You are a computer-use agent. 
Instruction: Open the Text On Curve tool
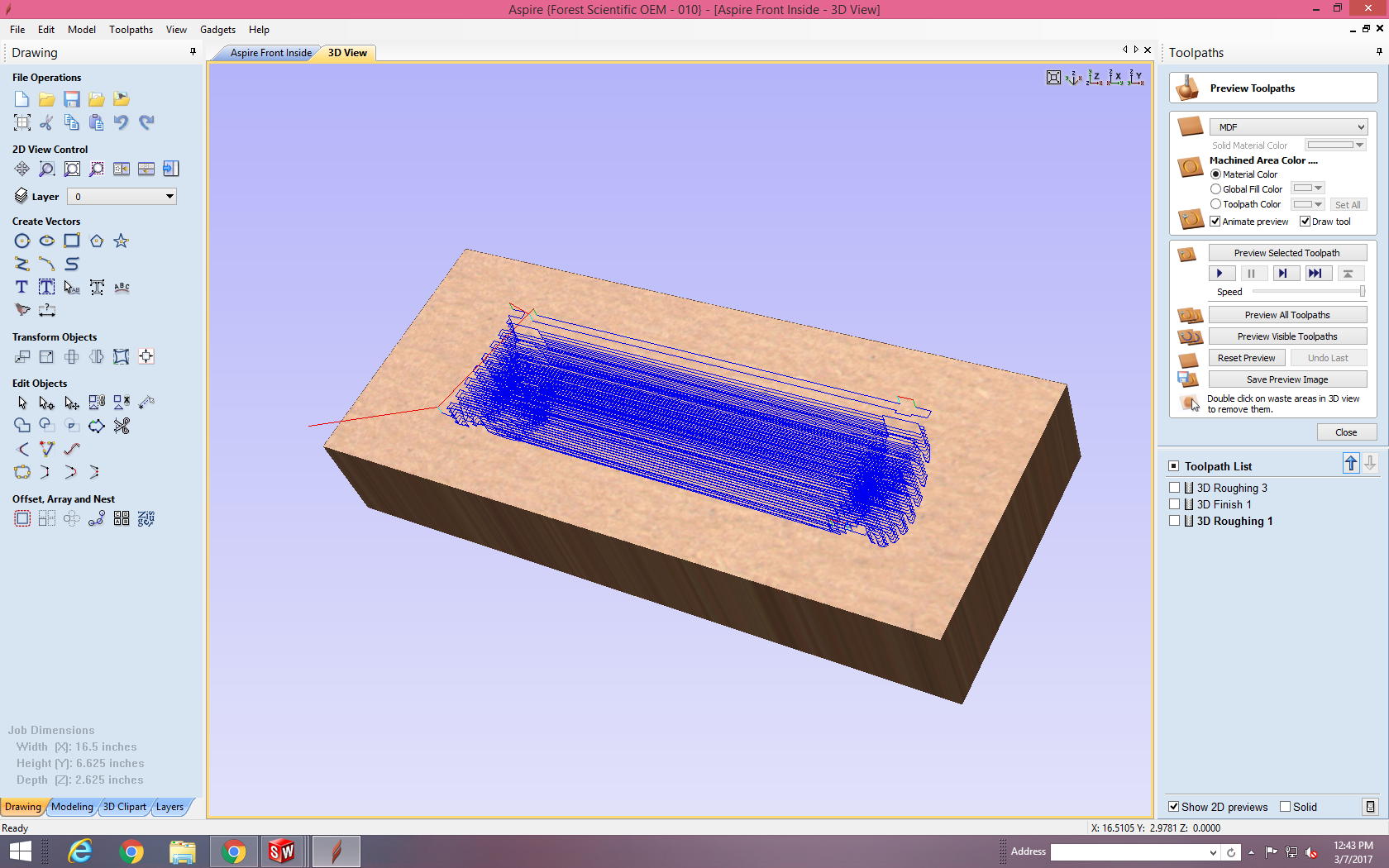(121, 287)
